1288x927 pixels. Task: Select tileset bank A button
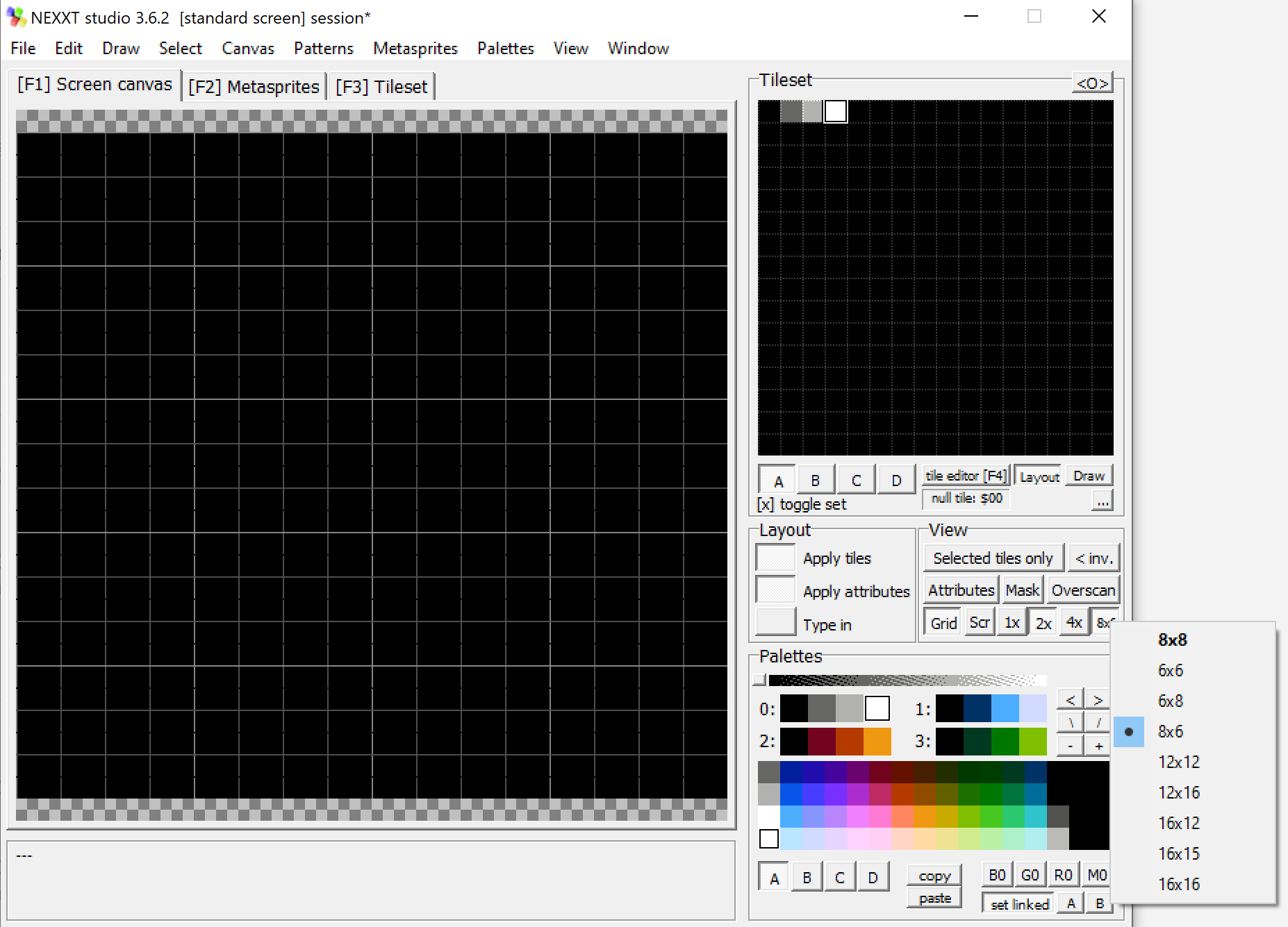pyautogui.click(x=778, y=480)
